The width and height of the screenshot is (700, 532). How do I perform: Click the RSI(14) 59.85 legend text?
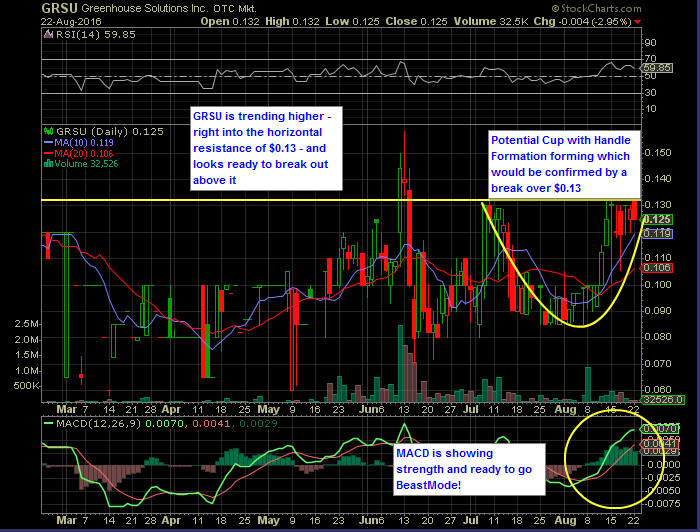(x=96, y=34)
